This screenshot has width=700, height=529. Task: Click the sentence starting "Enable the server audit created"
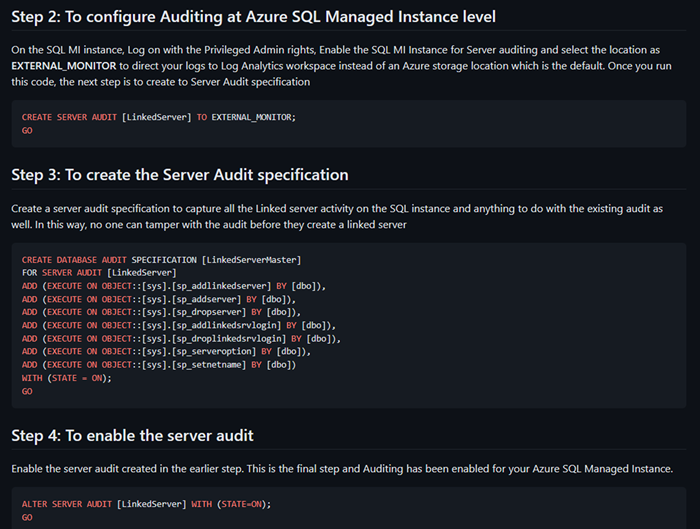(x=128, y=469)
